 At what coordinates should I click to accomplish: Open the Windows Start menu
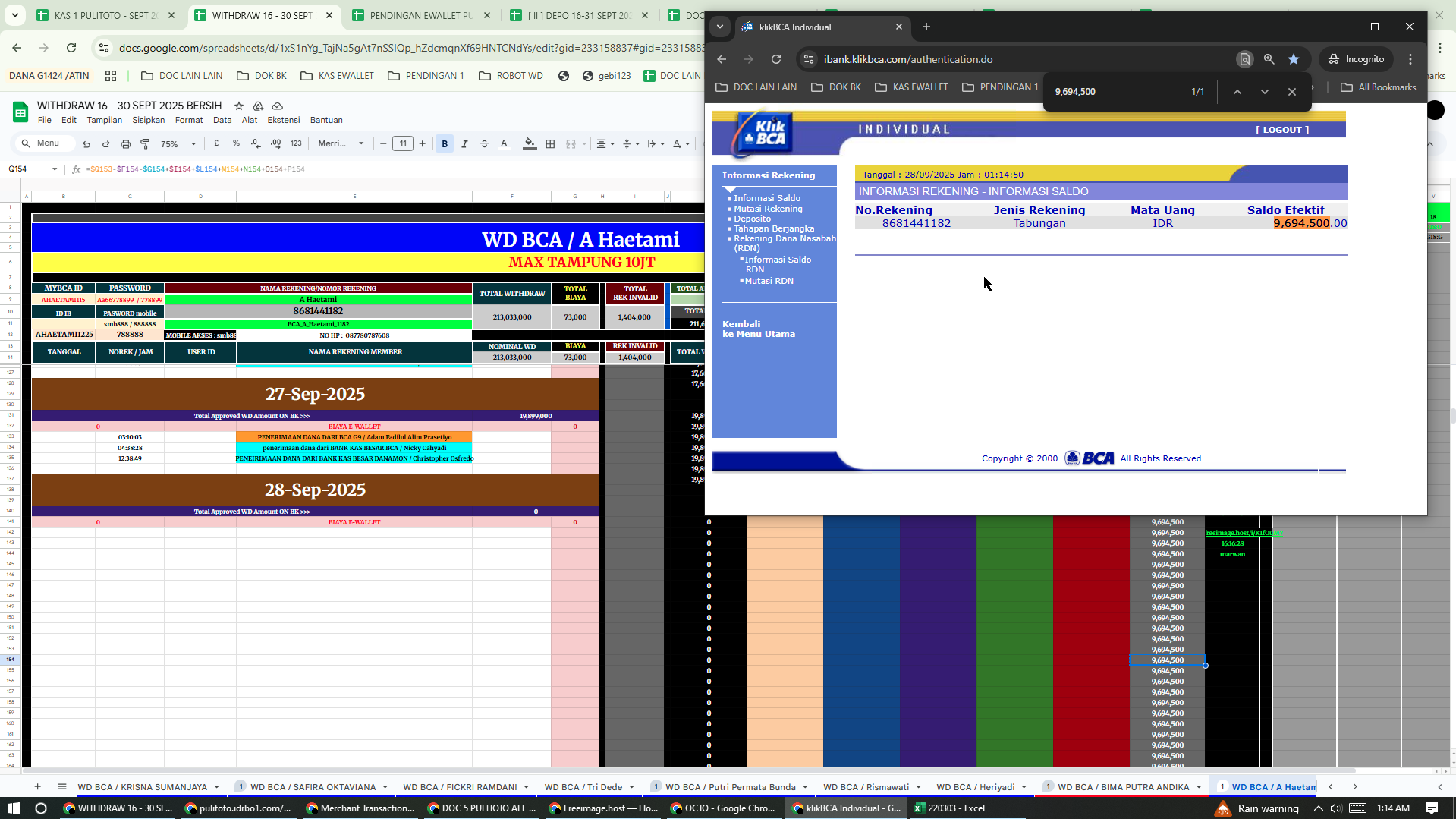coord(13,808)
